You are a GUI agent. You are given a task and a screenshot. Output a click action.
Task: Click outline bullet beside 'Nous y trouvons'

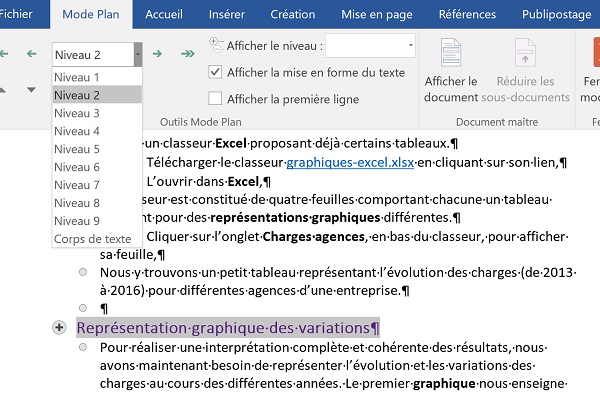click(x=83, y=272)
